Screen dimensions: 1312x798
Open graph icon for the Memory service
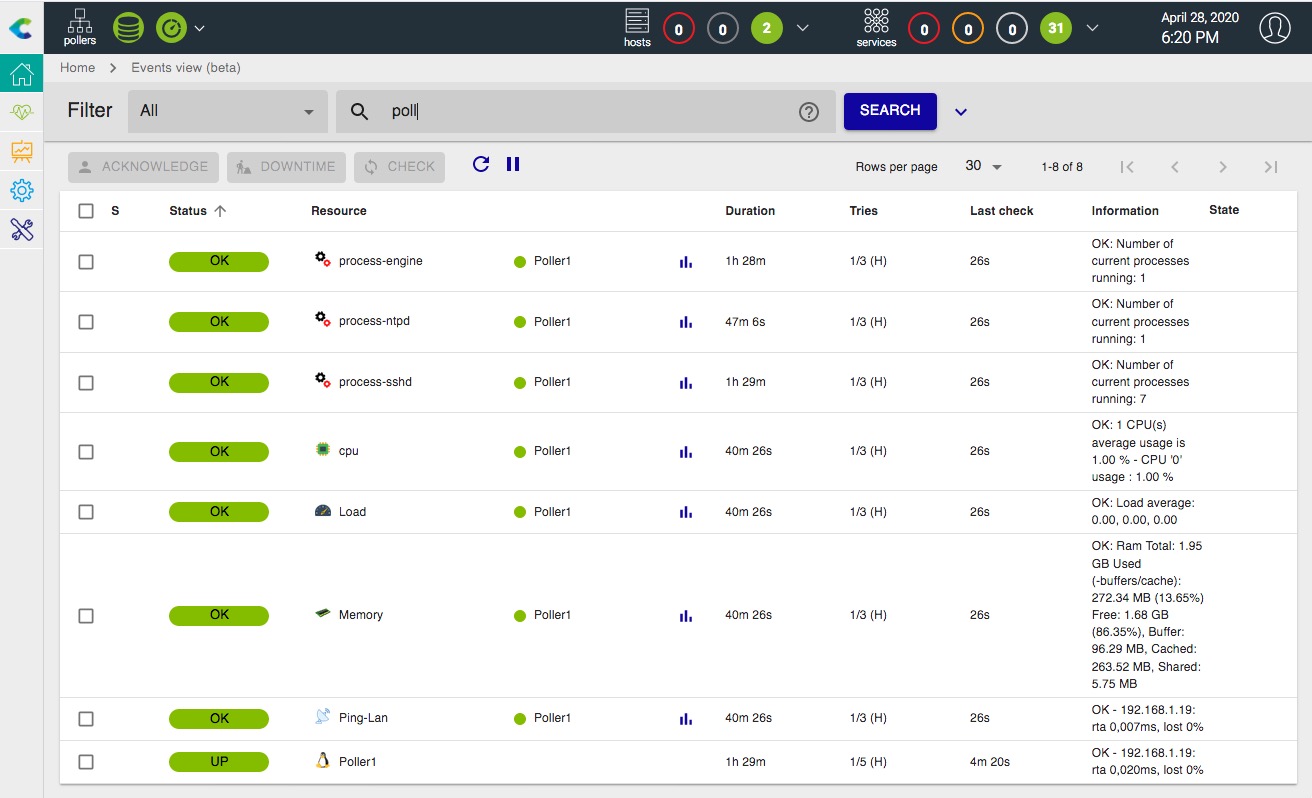pyautogui.click(x=685, y=615)
